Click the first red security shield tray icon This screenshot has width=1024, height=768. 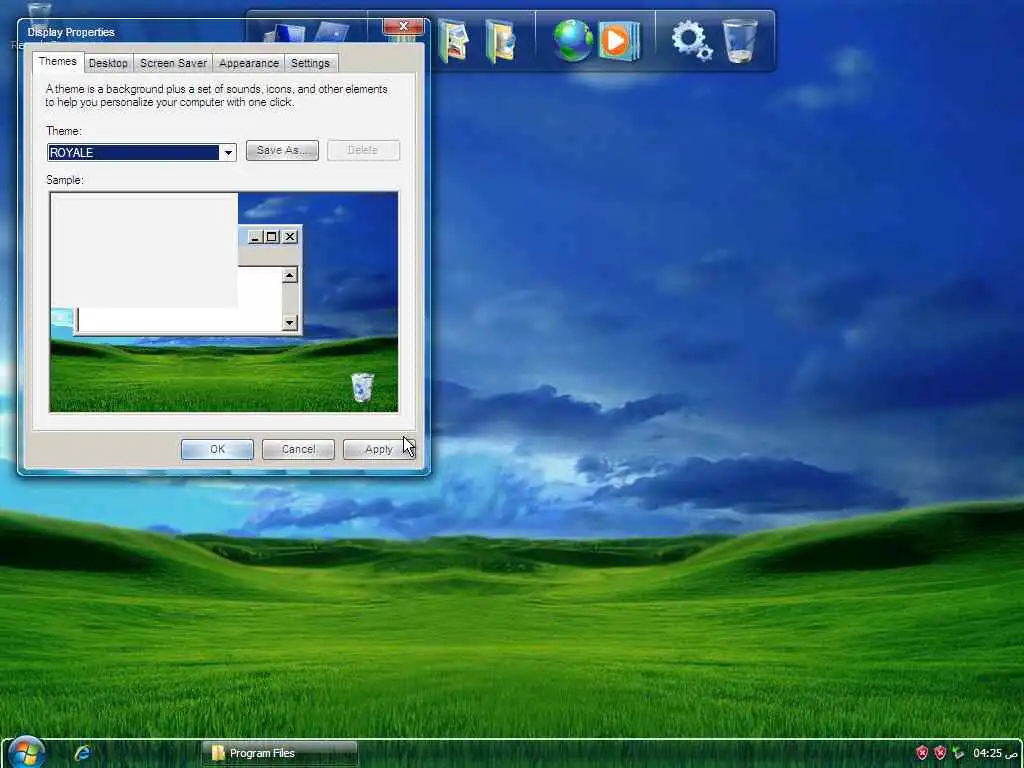921,753
